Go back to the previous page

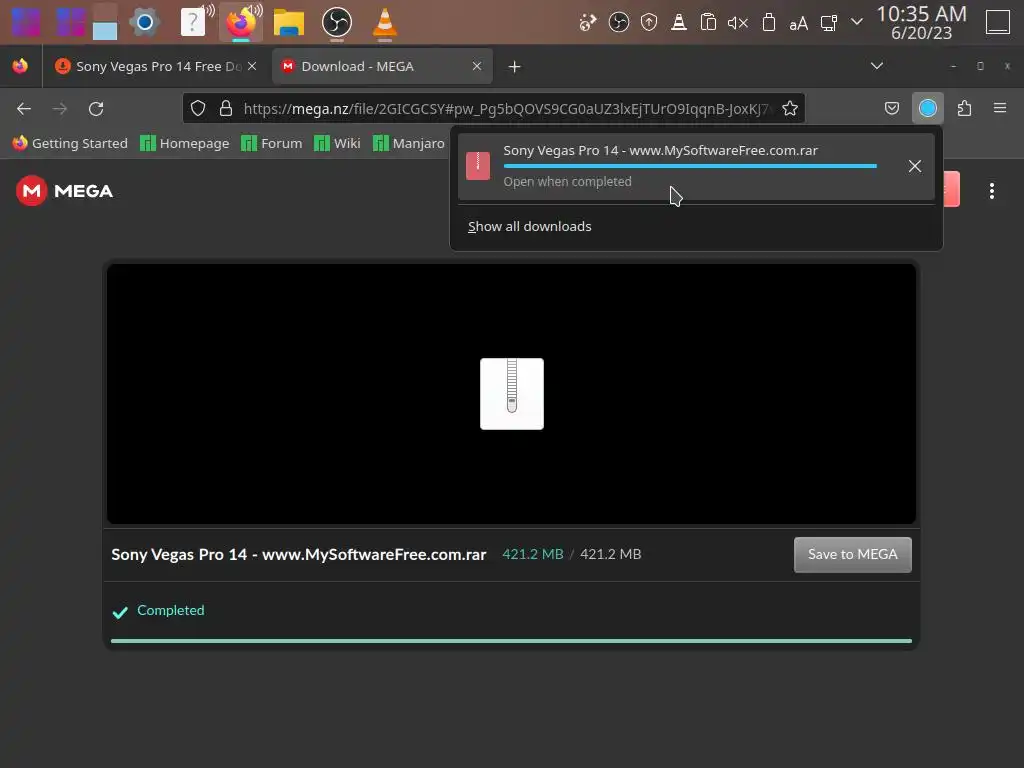[24, 108]
